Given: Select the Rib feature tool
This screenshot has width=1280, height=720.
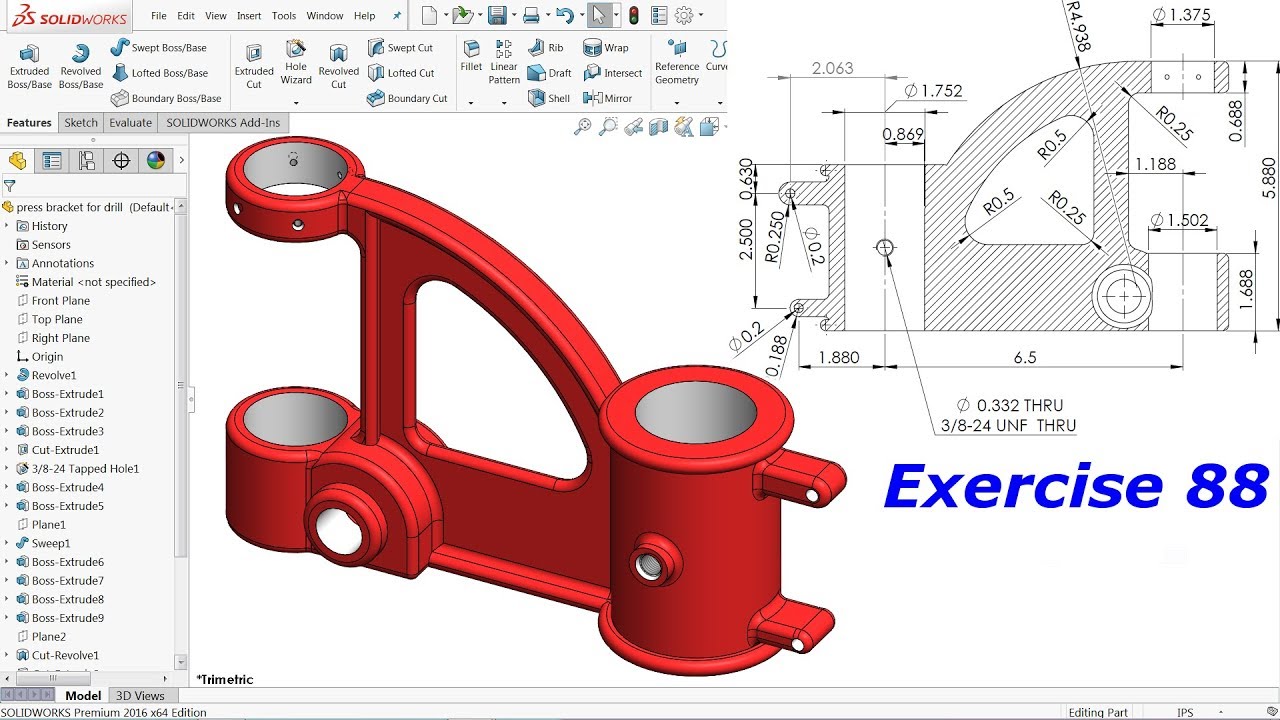Looking at the screenshot, I should click(x=546, y=47).
